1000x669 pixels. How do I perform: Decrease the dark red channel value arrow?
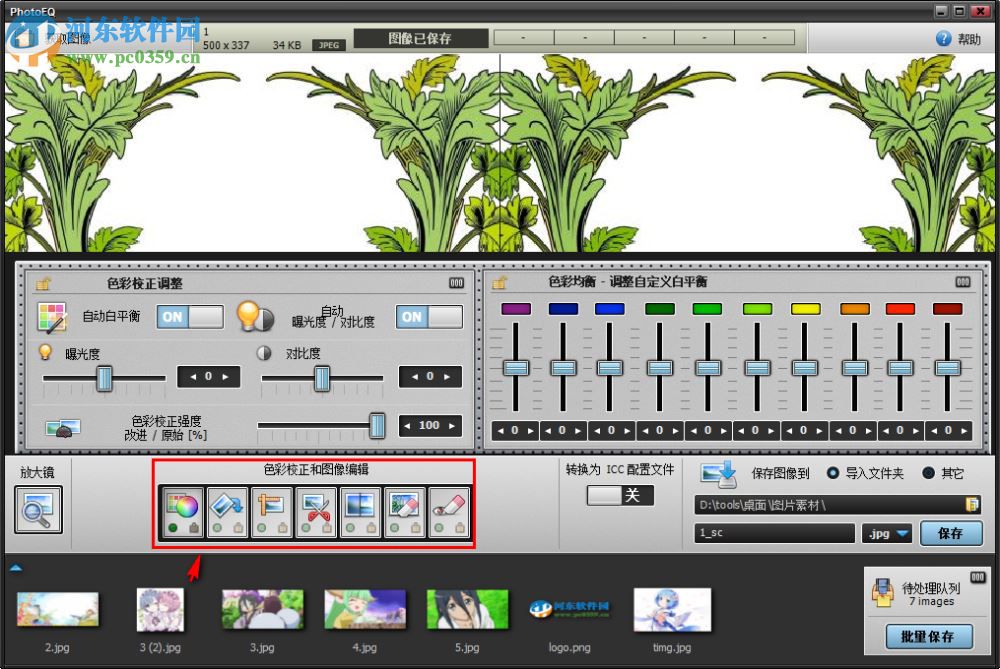coord(934,431)
